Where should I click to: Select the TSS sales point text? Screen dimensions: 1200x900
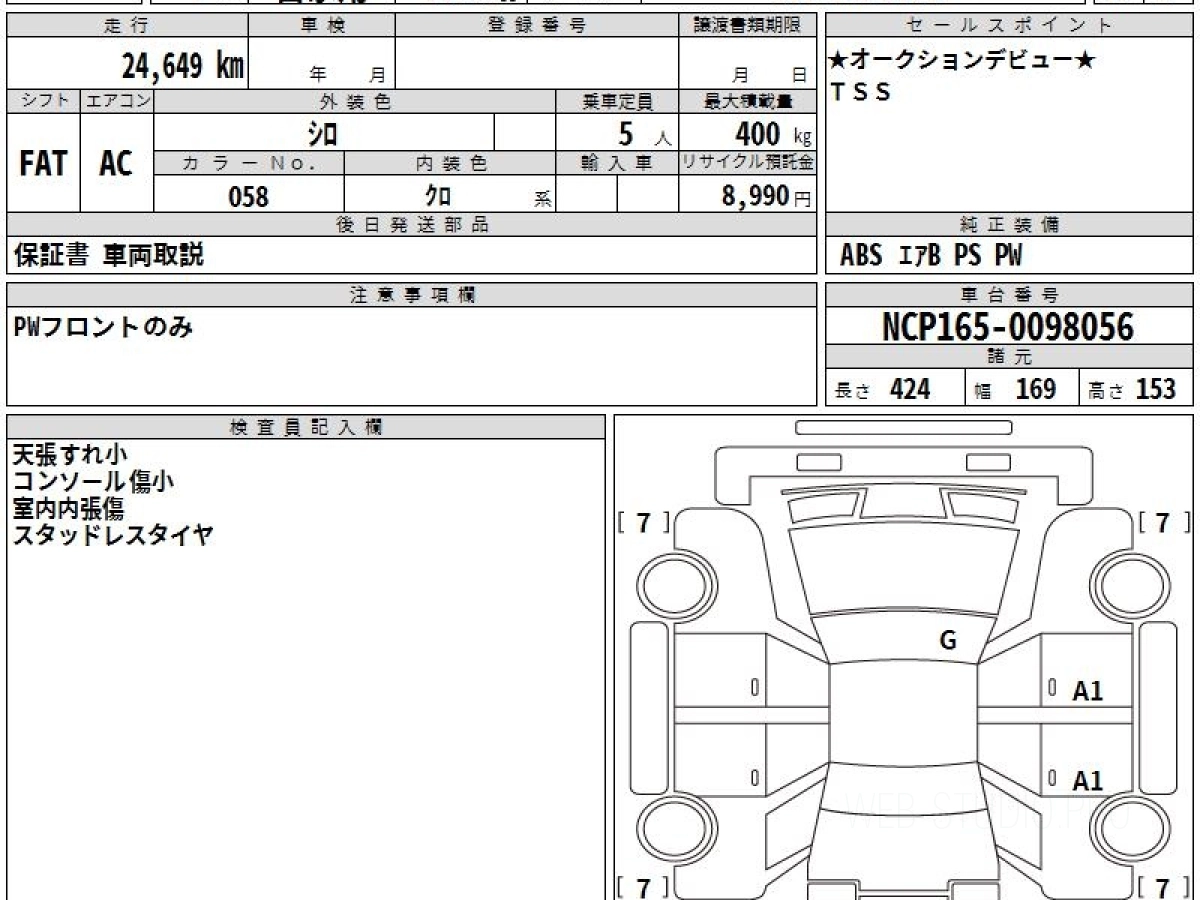click(860, 92)
